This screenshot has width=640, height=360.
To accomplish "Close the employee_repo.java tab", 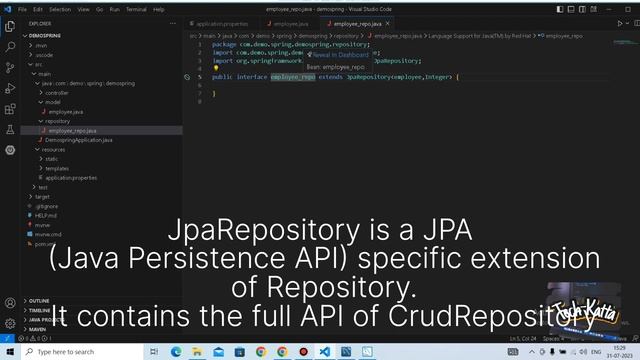I will coord(387,24).
